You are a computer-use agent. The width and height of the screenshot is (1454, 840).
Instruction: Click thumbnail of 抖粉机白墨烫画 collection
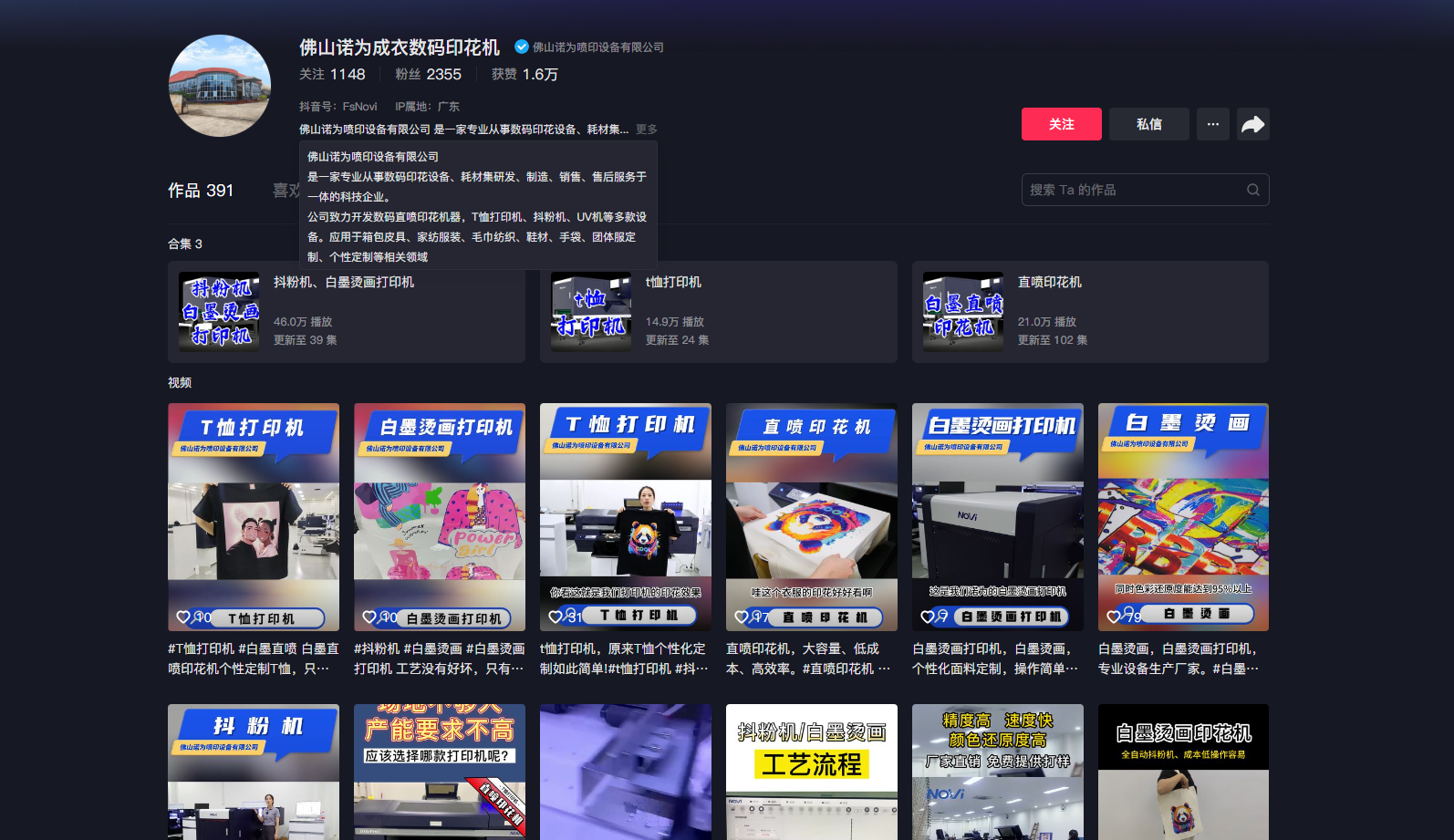219,312
